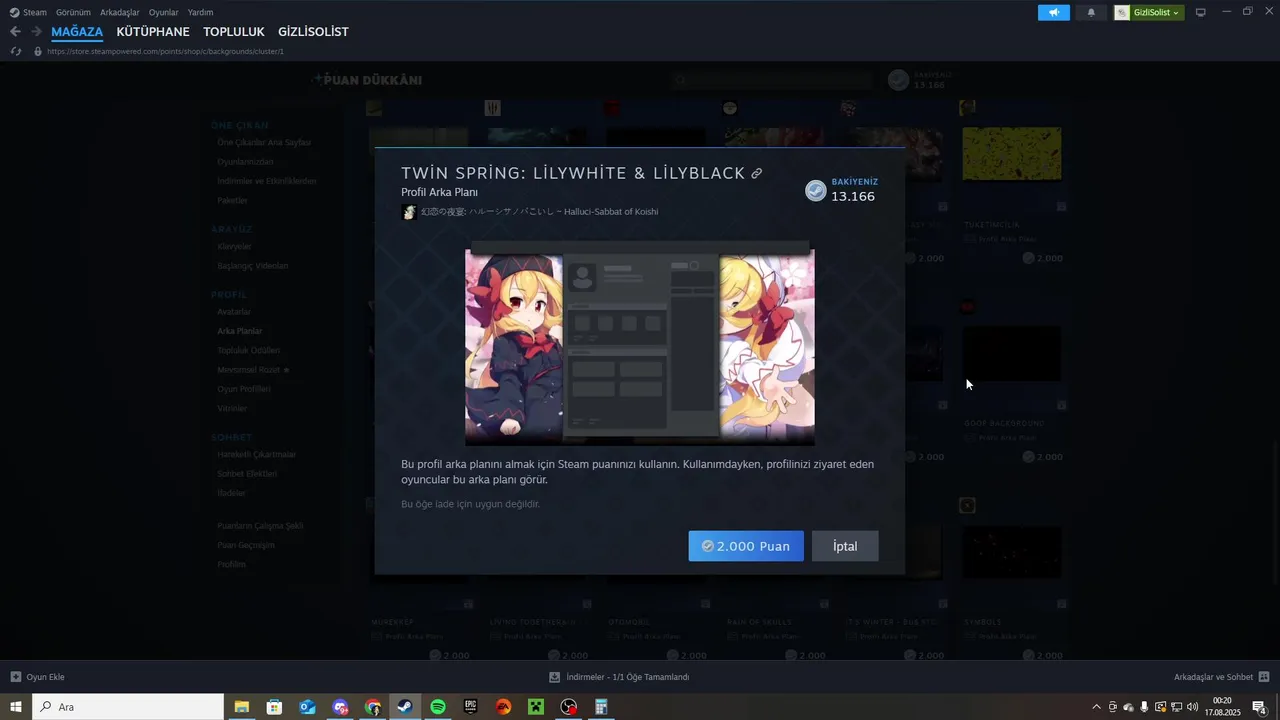Open Calculator from taskbar
Screen dimensions: 1280x720
click(601, 707)
